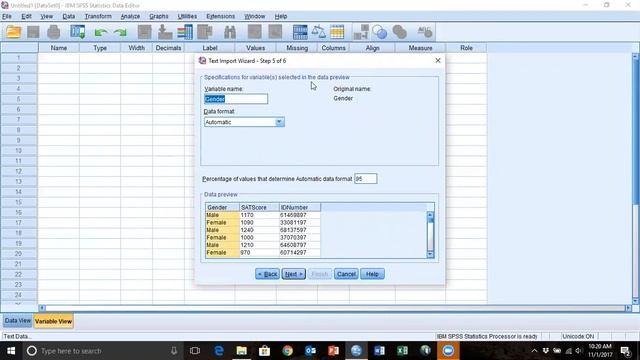This screenshot has width=640, height=360.
Task: Click the Insert variable toolbar icon
Action: tap(275, 32)
